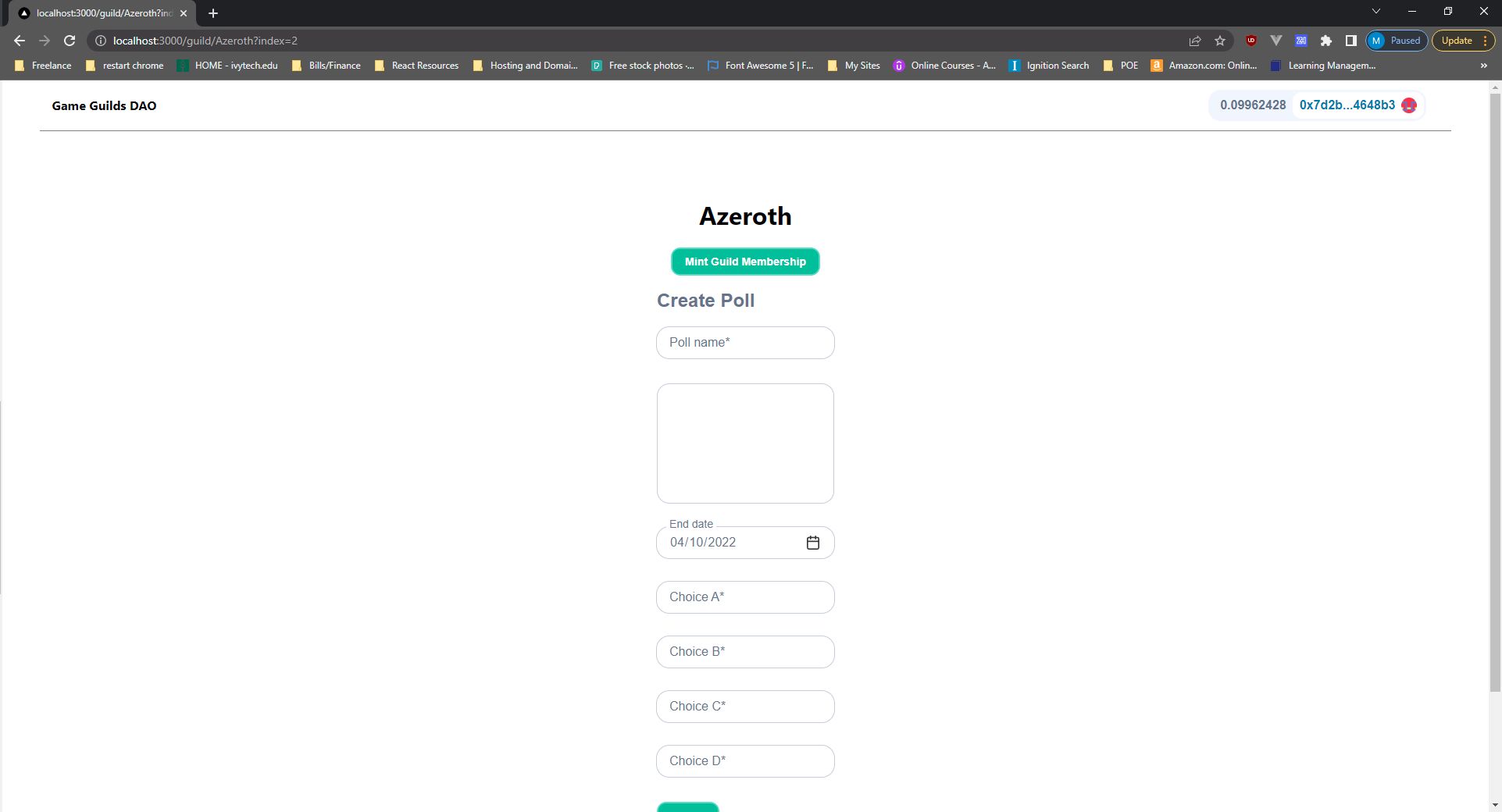Open the purple extension icon in toolbar
The image size is (1502, 812).
pos(1301,41)
